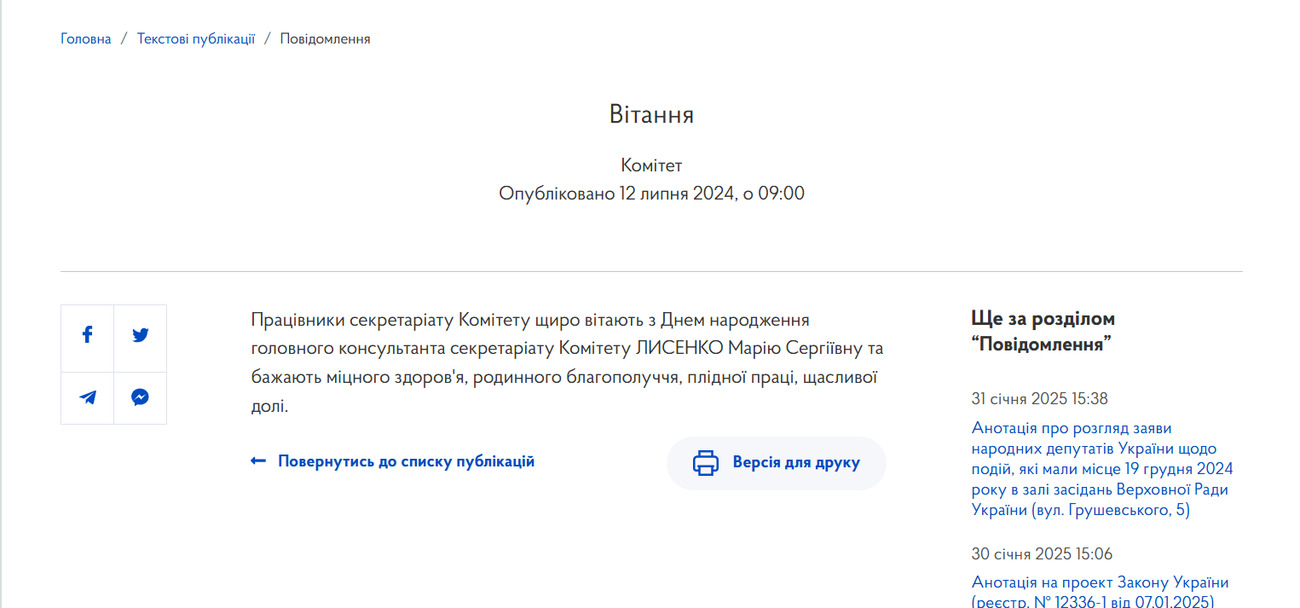The image size is (1300, 608).
Task: Share the post on Twitter
Action: coord(140,336)
